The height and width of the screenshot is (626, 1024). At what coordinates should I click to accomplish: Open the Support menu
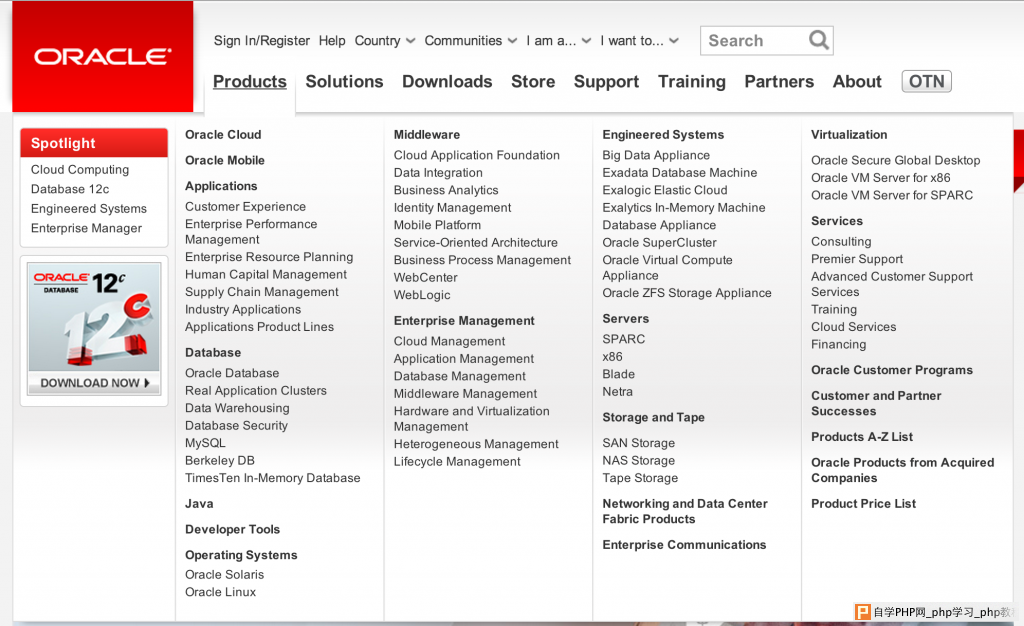[606, 82]
